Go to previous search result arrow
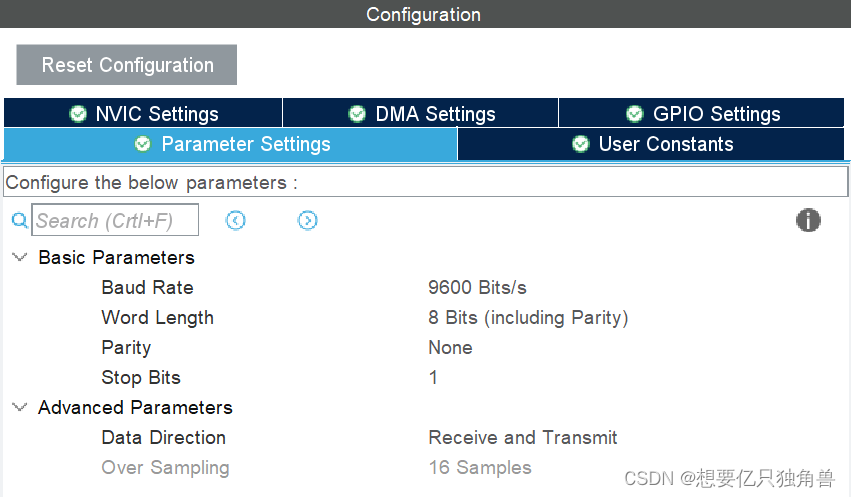 236,221
